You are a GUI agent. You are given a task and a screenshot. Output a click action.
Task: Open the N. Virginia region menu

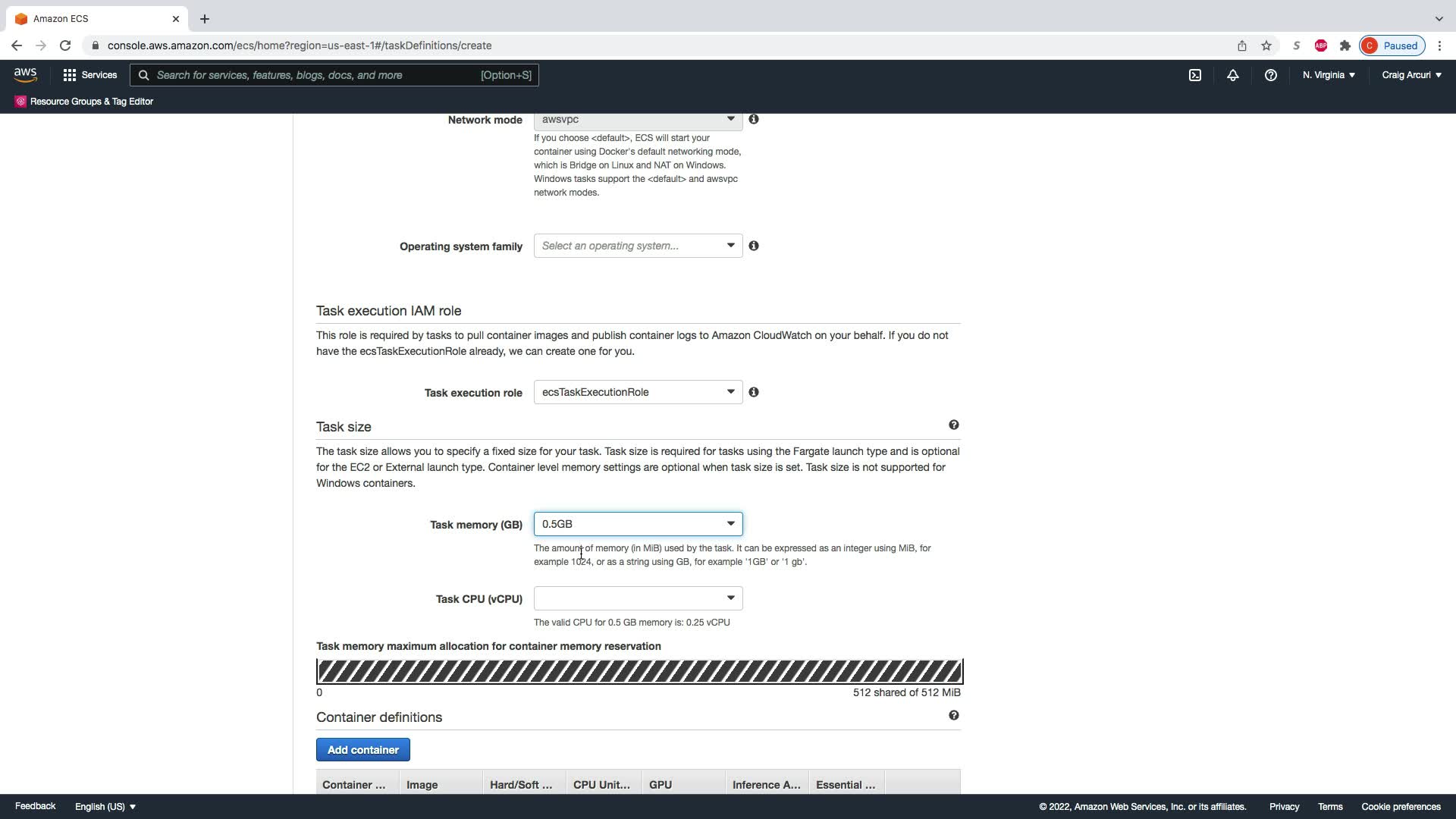click(x=1329, y=75)
